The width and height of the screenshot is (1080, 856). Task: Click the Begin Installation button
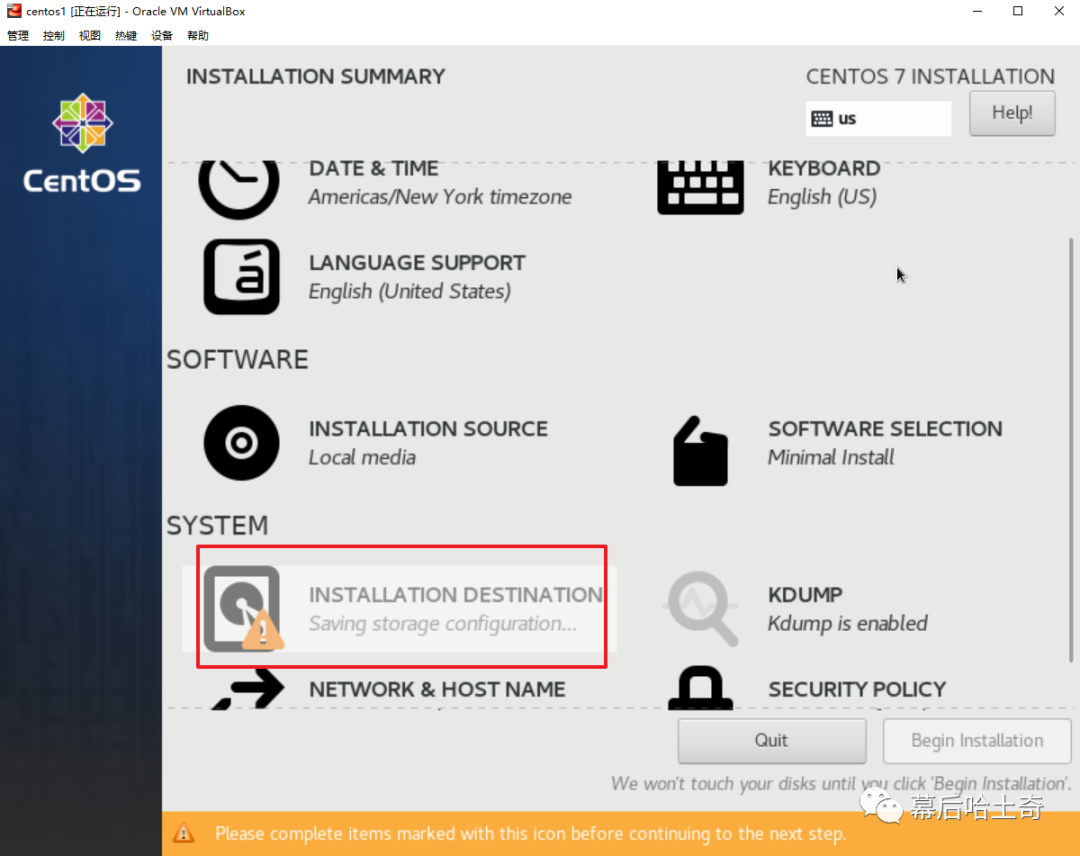coord(977,741)
